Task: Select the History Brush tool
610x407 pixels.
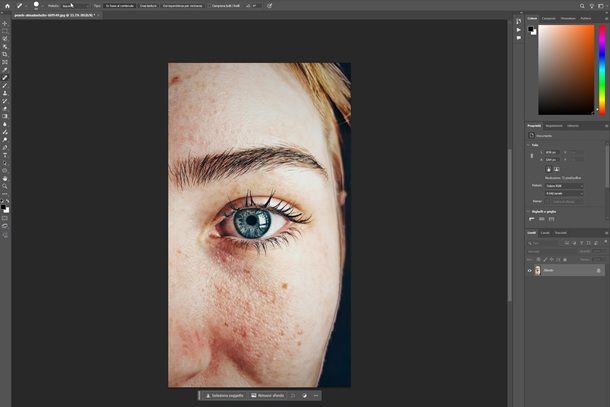Action: [x=5, y=101]
